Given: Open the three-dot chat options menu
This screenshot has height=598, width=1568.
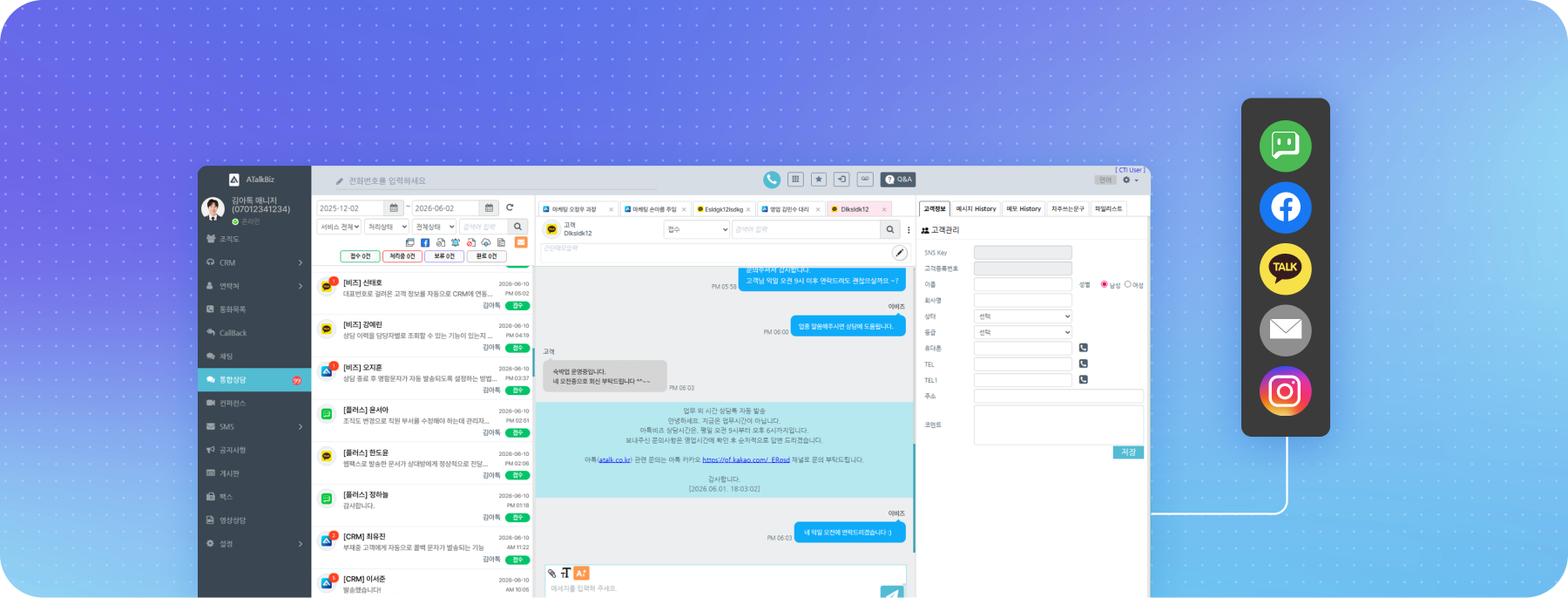Looking at the screenshot, I should point(909,230).
